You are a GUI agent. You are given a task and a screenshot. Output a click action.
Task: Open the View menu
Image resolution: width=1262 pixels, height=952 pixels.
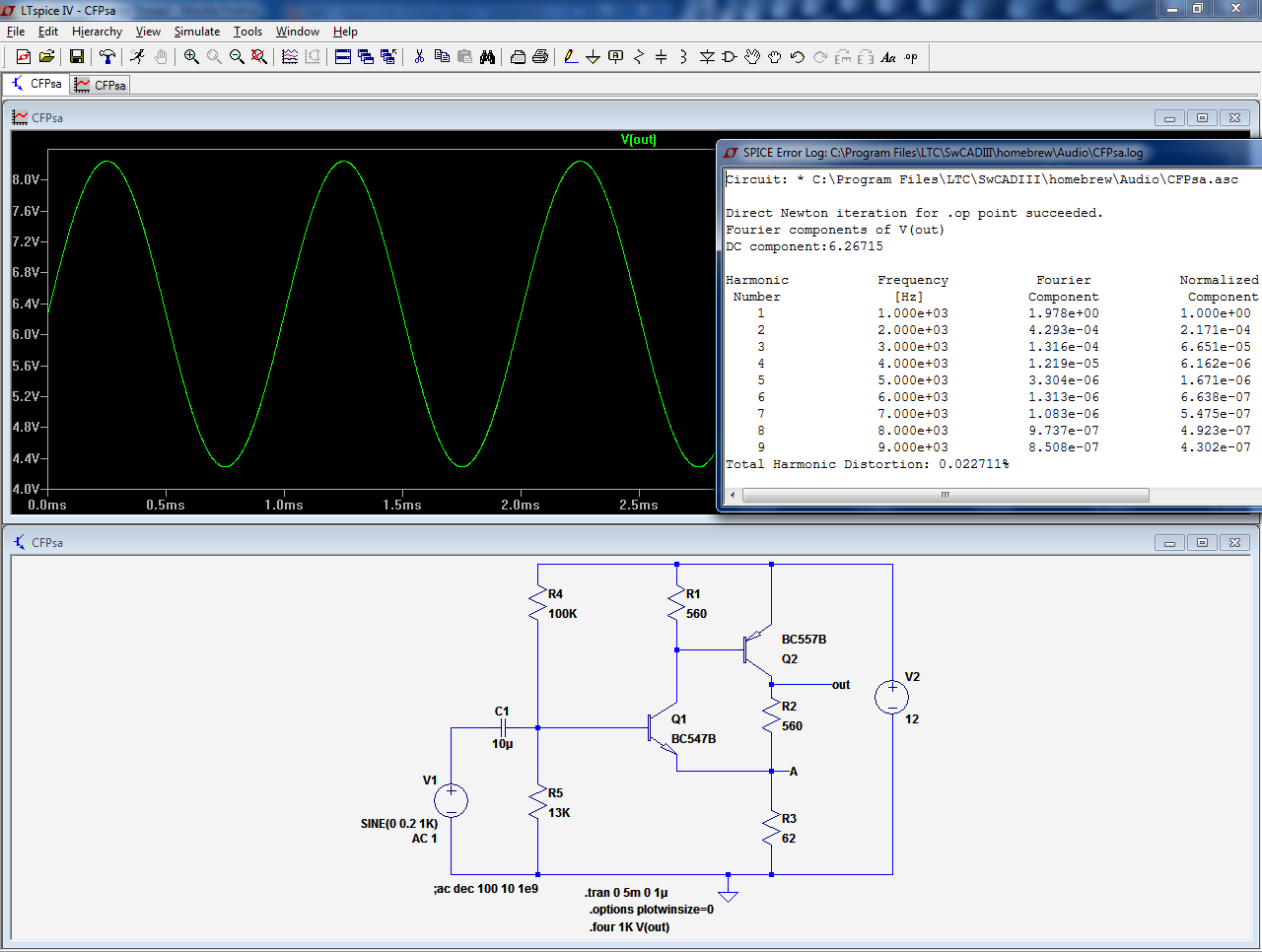pos(148,32)
